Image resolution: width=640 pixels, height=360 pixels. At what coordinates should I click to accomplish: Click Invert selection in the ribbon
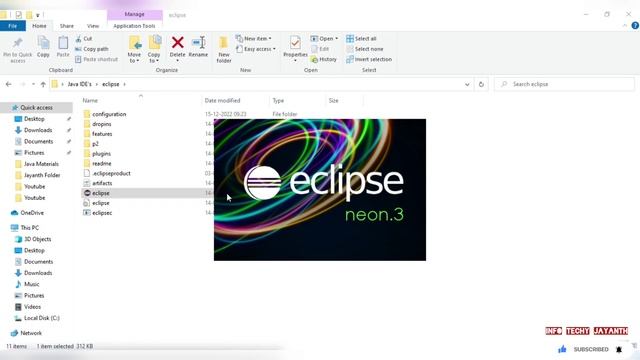[369, 59]
